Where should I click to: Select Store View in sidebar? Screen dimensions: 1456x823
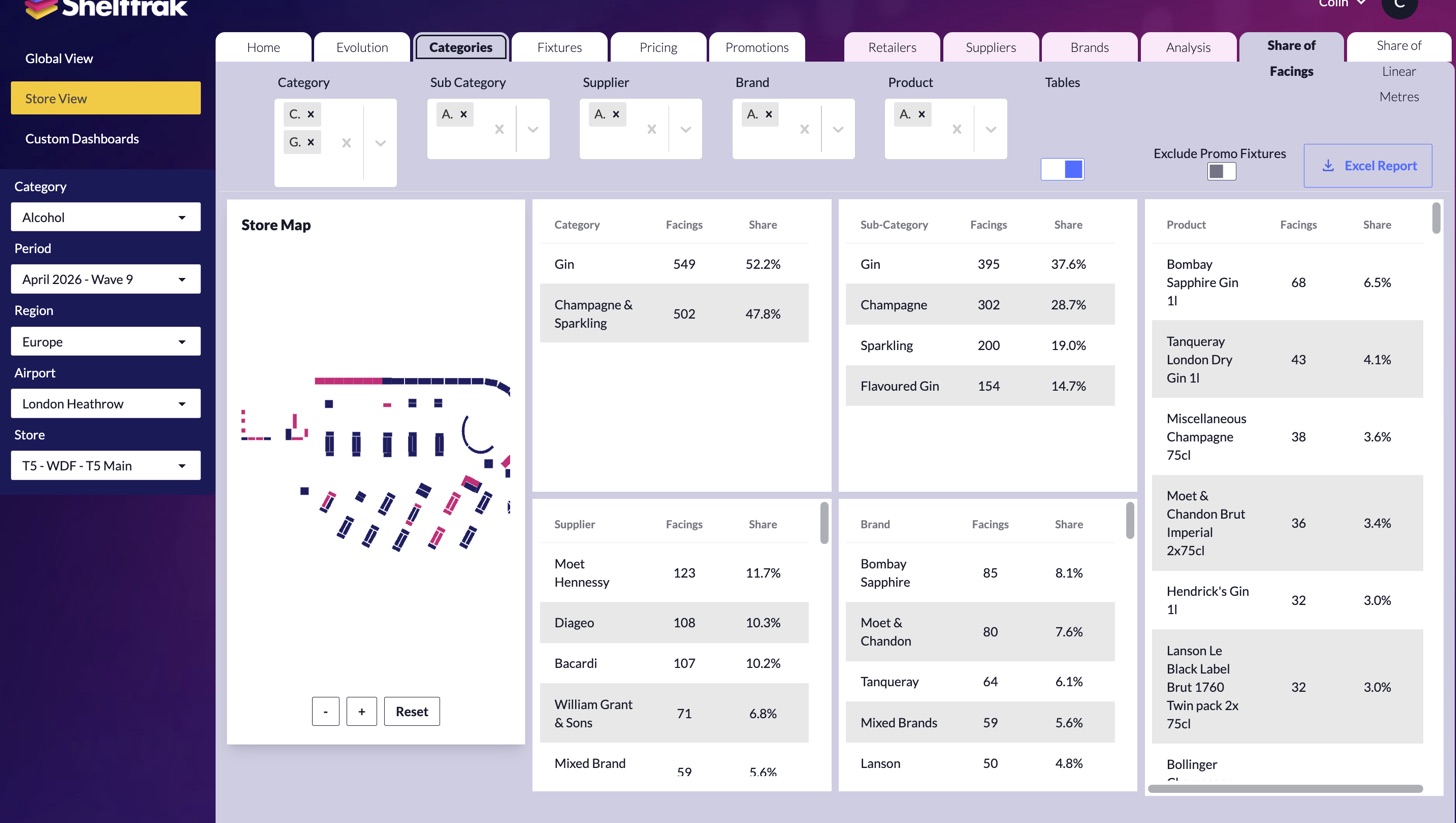[105, 98]
